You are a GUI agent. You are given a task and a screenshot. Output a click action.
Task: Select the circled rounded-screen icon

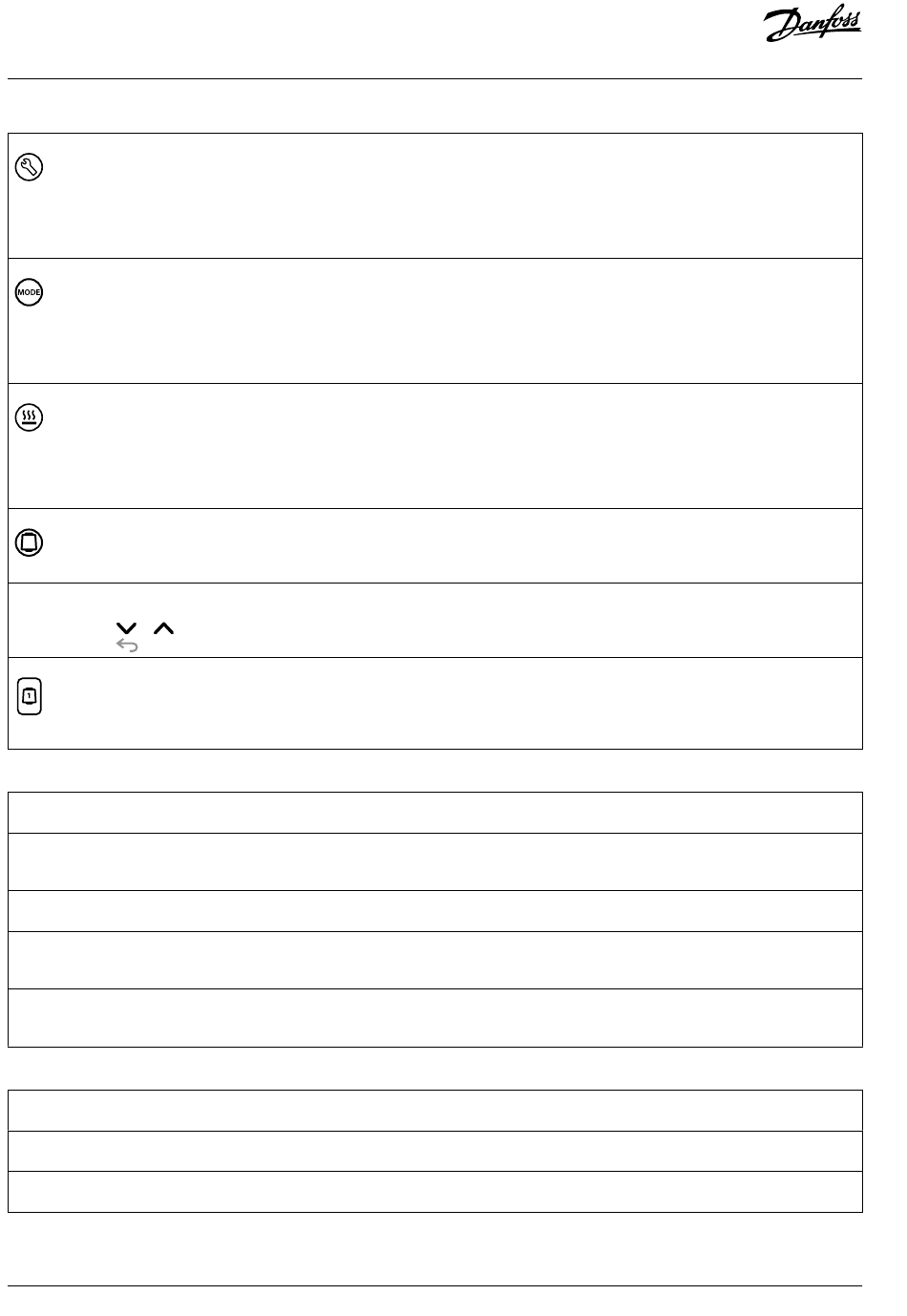point(30,543)
